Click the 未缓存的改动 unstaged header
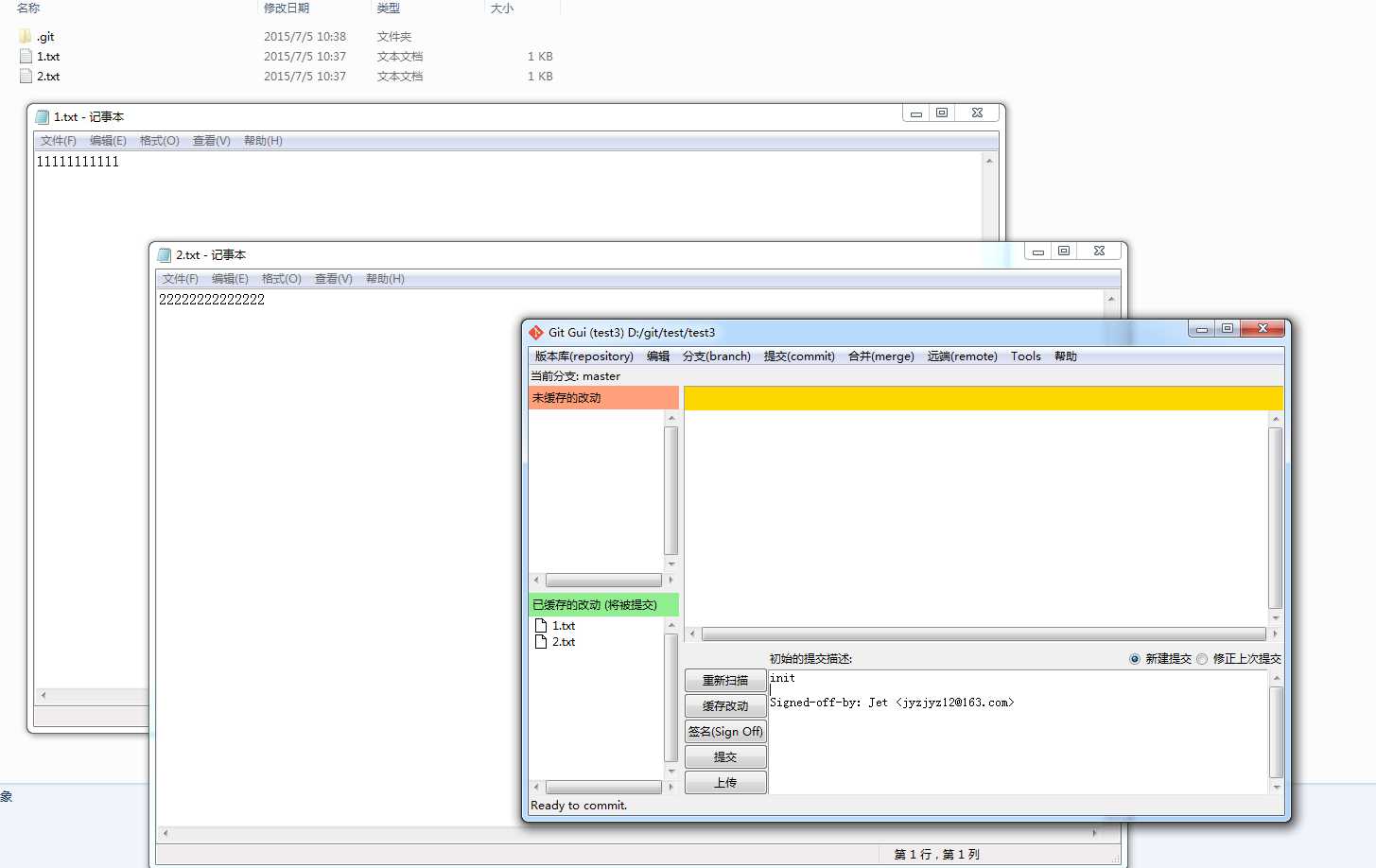The width and height of the screenshot is (1376, 868). tap(603, 398)
